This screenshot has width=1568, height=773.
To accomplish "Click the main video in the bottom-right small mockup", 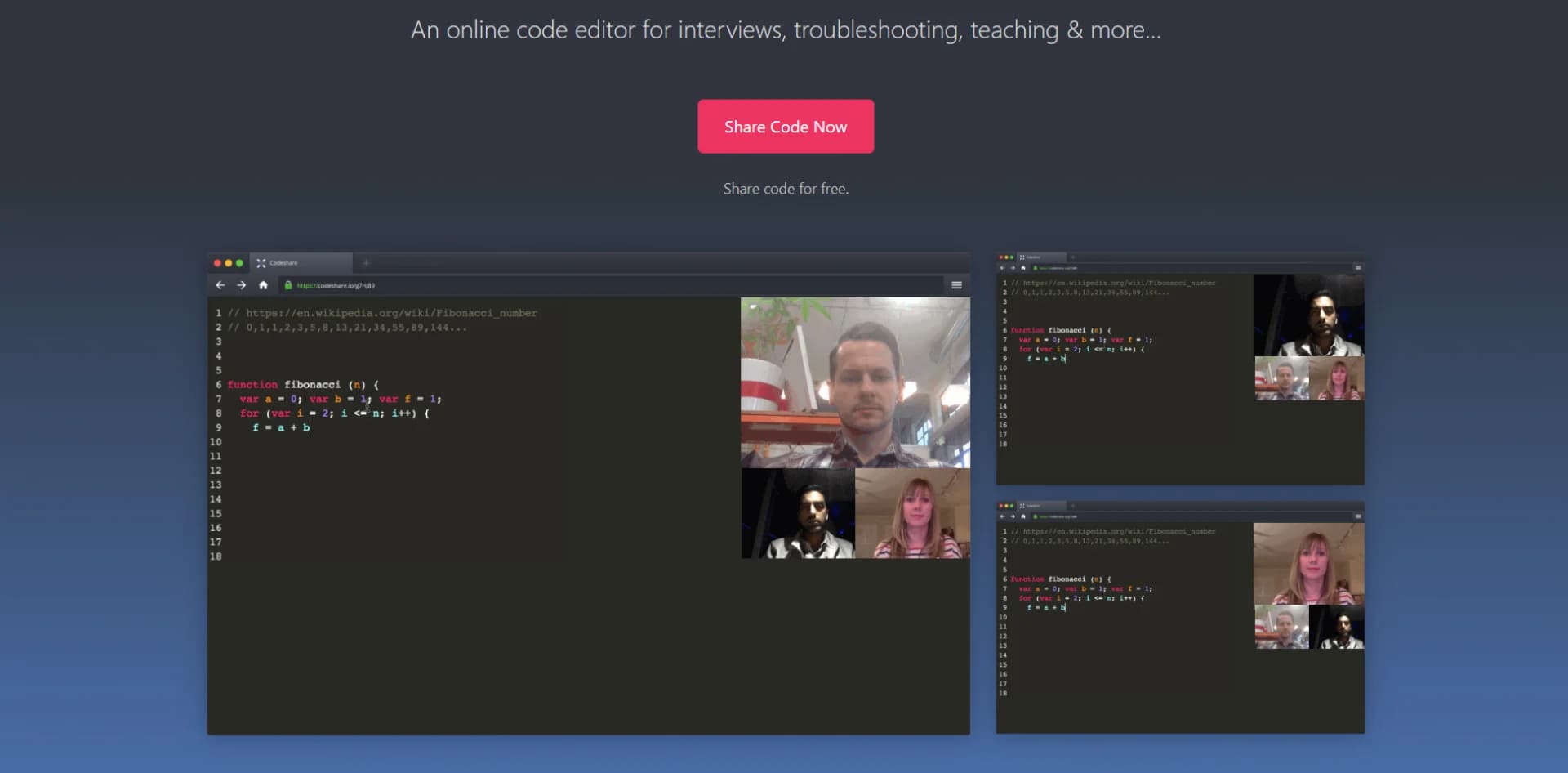I will coord(1308,564).
